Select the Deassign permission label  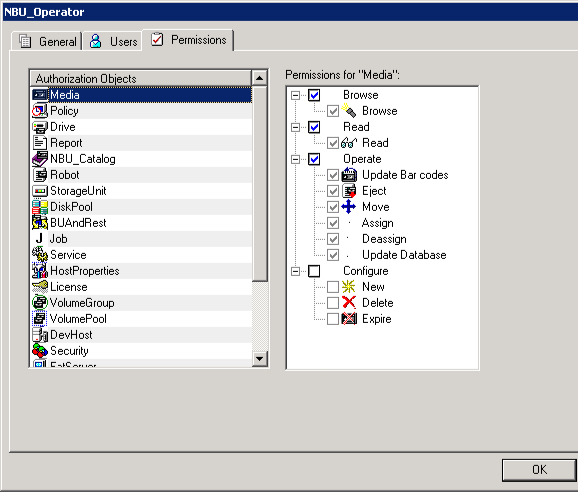pyautogui.click(x=384, y=239)
